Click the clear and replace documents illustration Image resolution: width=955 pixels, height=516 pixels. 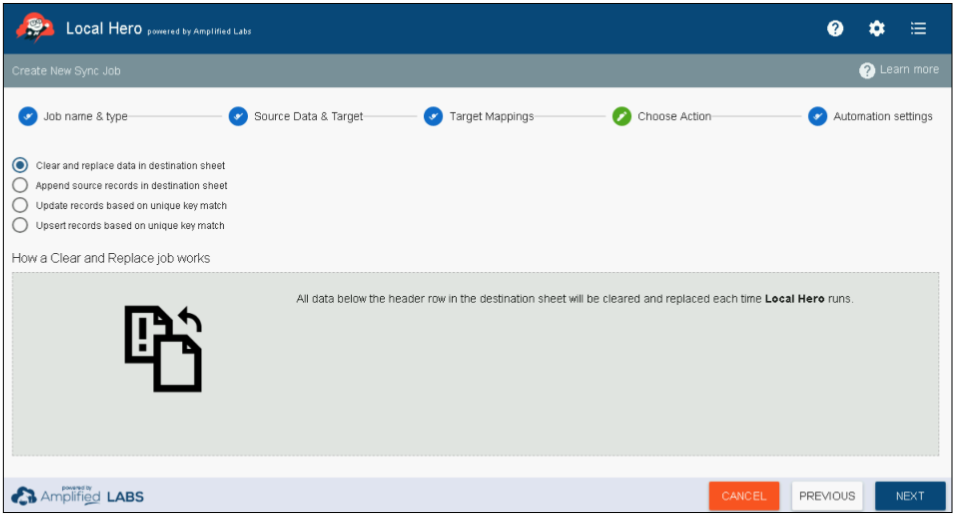coord(163,348)
